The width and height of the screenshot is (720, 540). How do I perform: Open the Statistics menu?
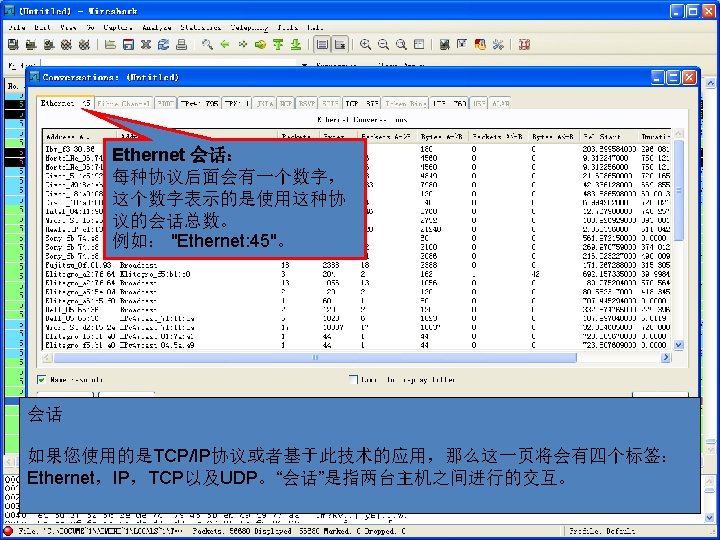tap(201, 28)
